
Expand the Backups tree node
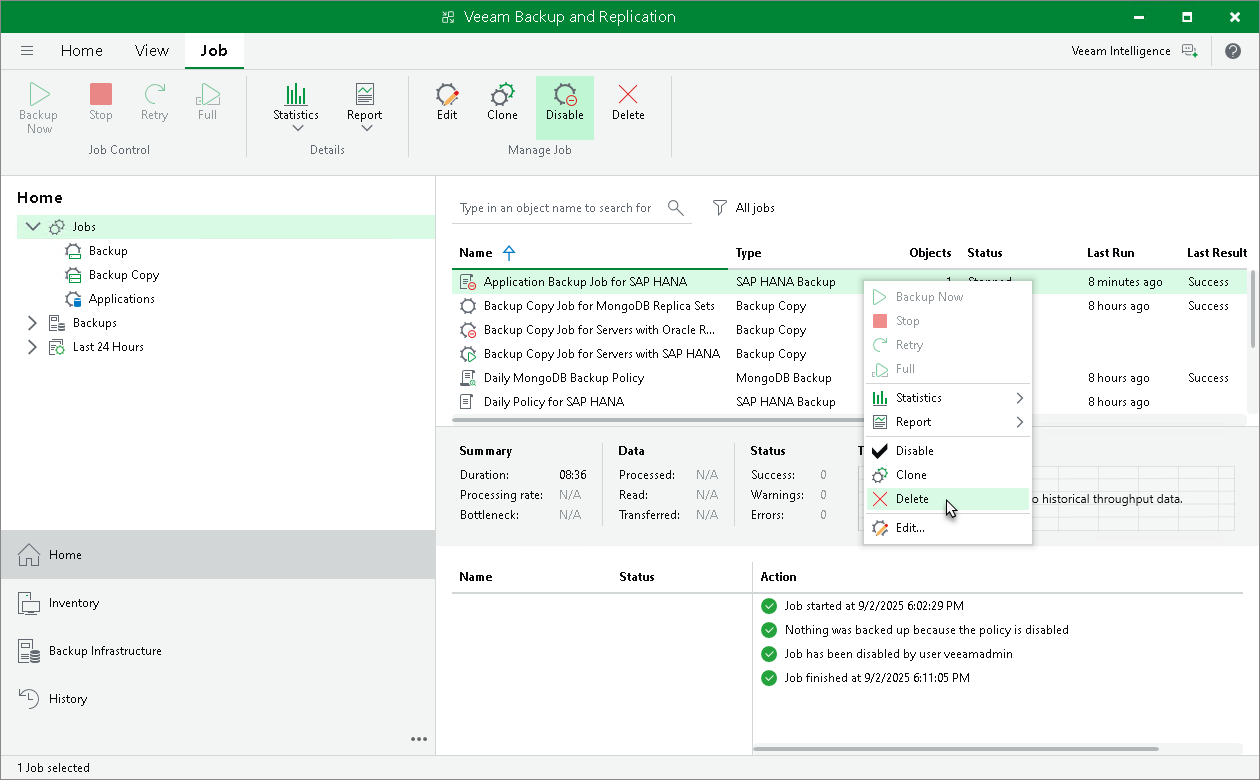[x=32, y=322]
